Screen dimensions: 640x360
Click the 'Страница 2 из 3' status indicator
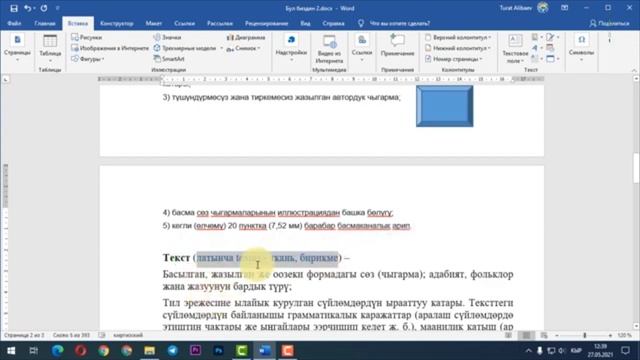point(24,335)
